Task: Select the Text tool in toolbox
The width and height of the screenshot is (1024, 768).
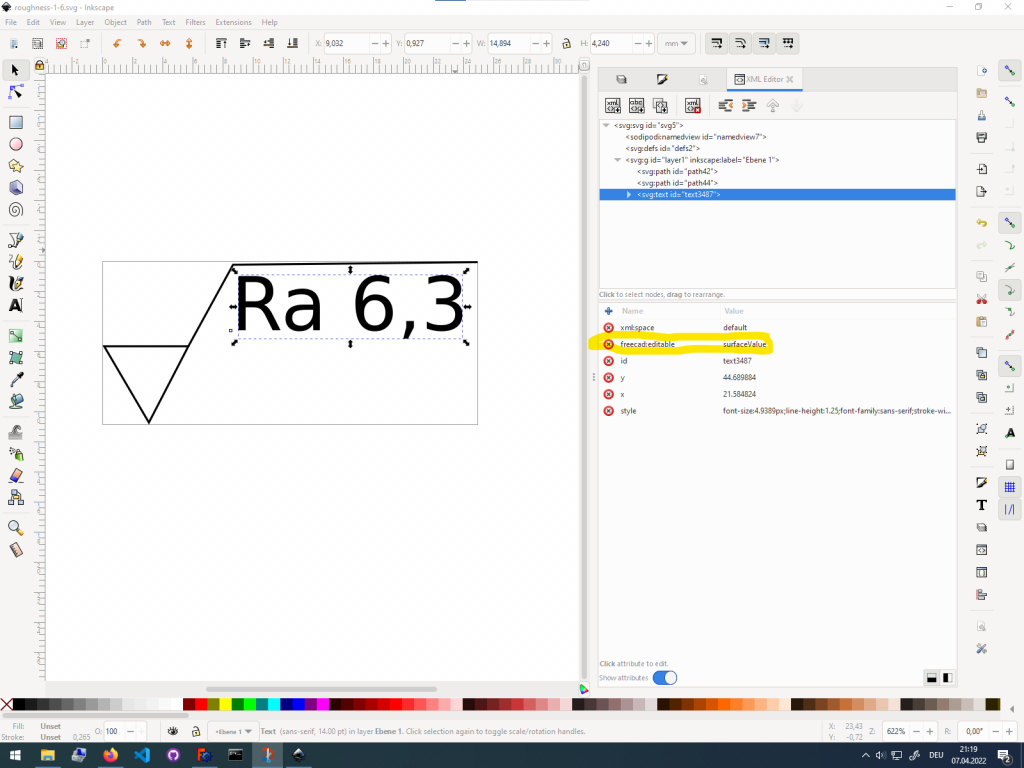Action: coord(16,305)
